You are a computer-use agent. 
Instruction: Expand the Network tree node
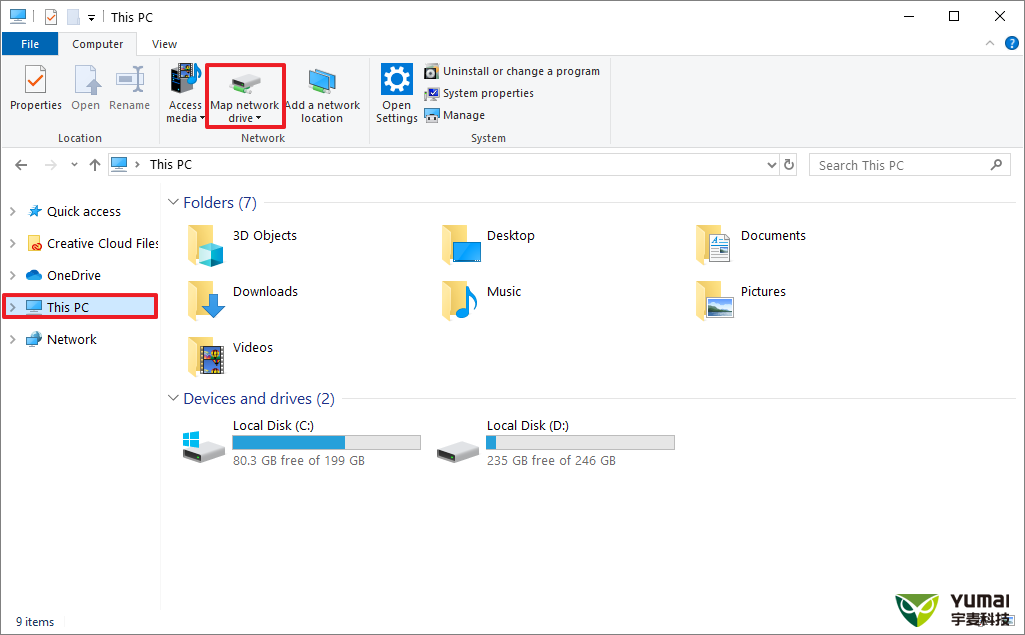[x=12, y=340]
